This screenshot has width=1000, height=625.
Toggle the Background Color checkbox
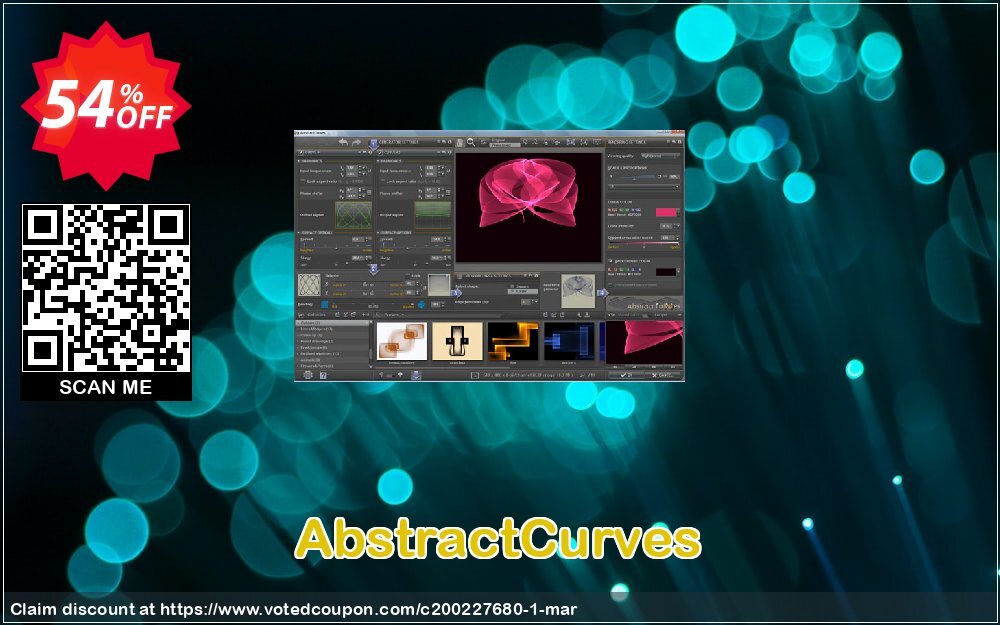pyautogui.click(x=611, y=261)
